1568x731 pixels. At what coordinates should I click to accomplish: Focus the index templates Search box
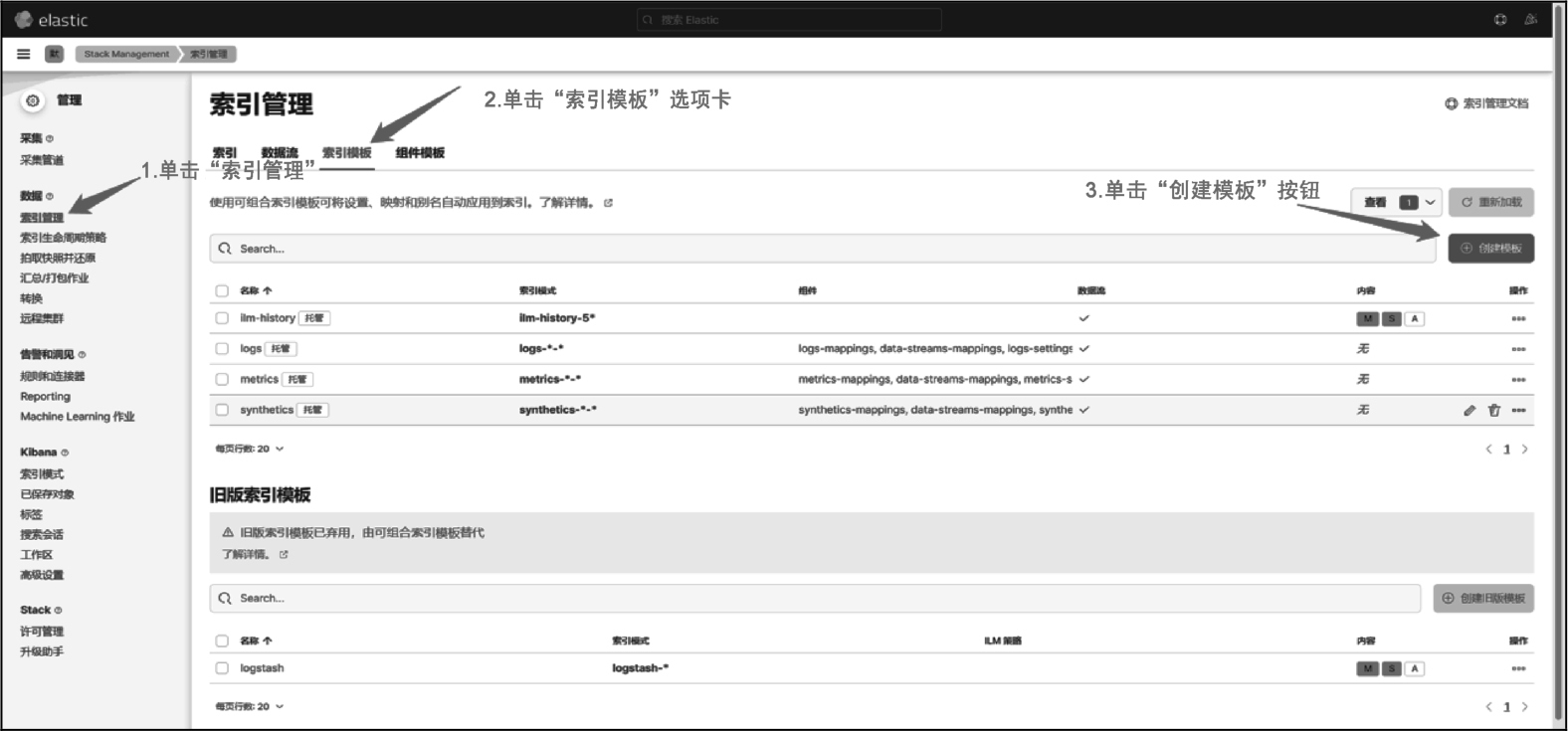[x=822, y=249]
